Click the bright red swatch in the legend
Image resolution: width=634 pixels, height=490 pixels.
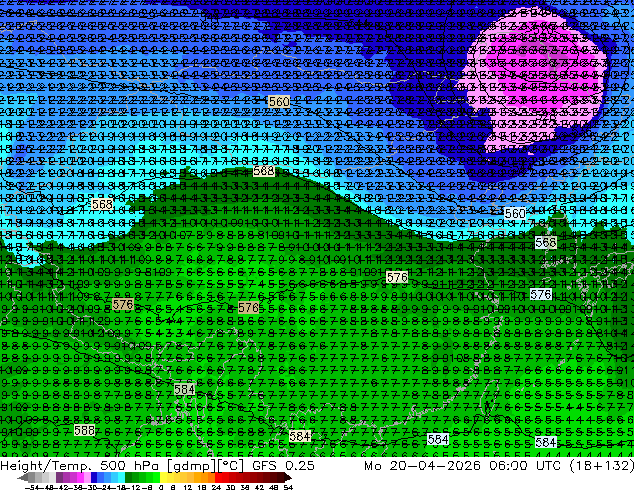(218, 477)
